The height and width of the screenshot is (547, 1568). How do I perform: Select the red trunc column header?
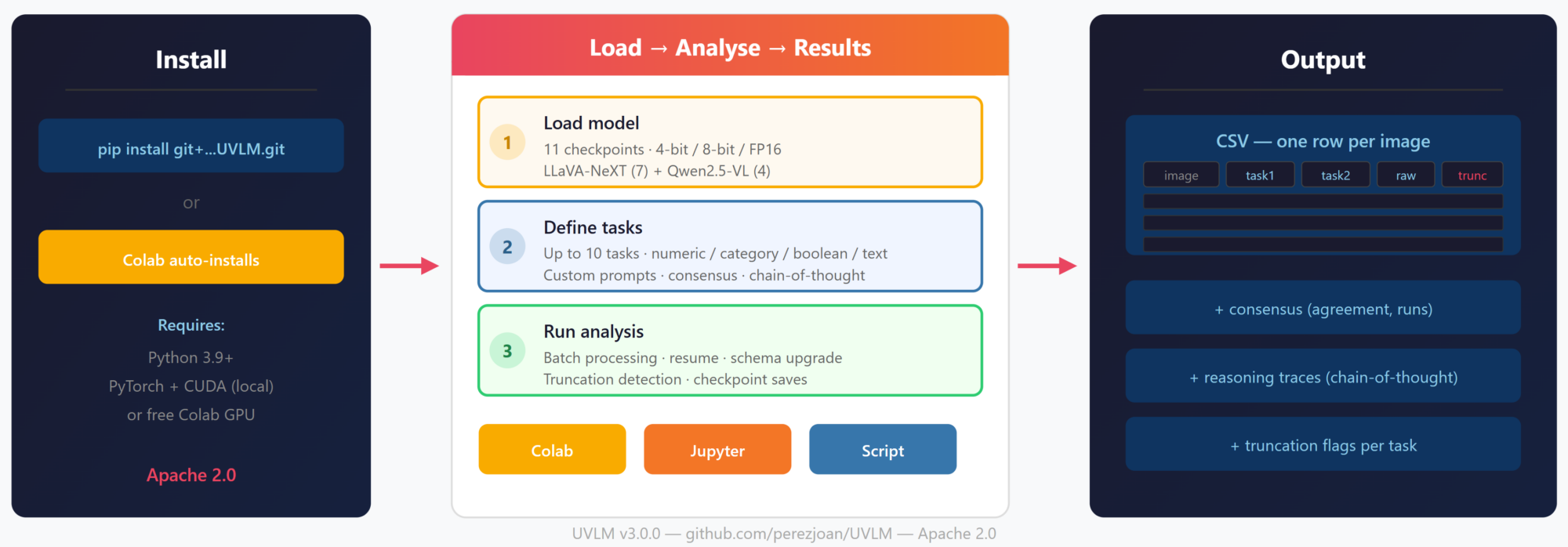pyautogui.click(x=1472, y=175)
